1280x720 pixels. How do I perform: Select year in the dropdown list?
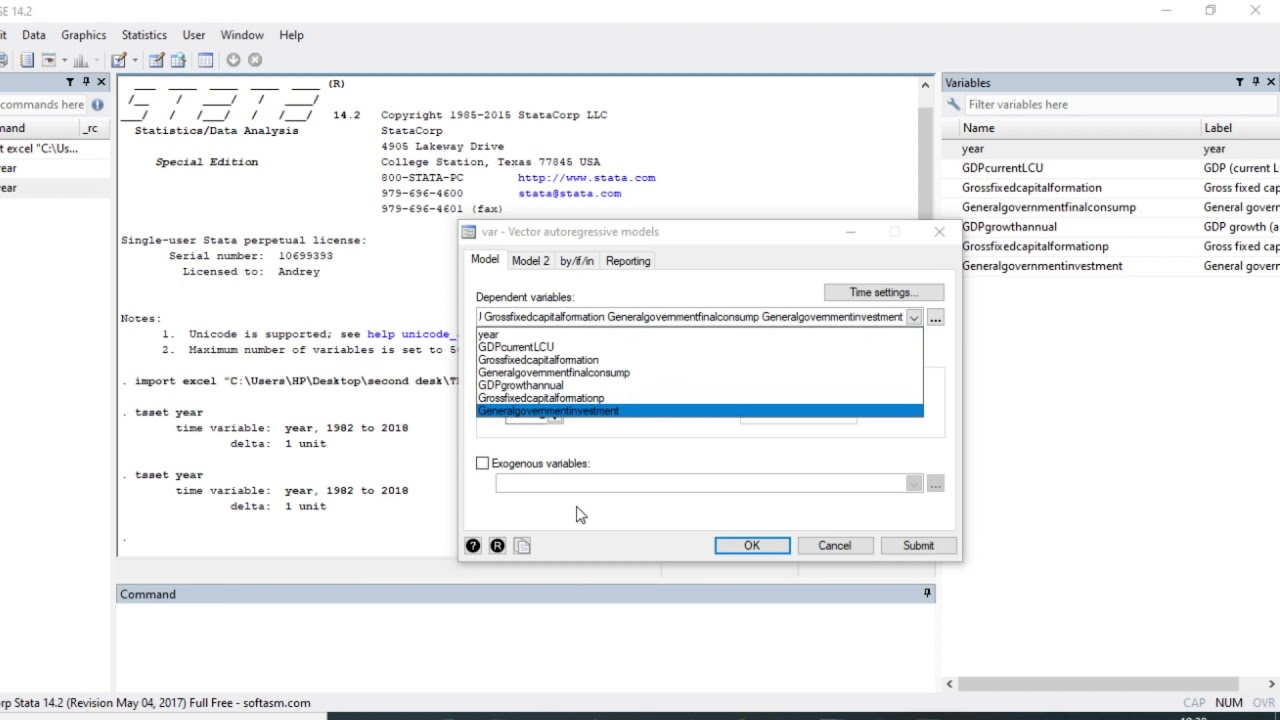(700, 335)
